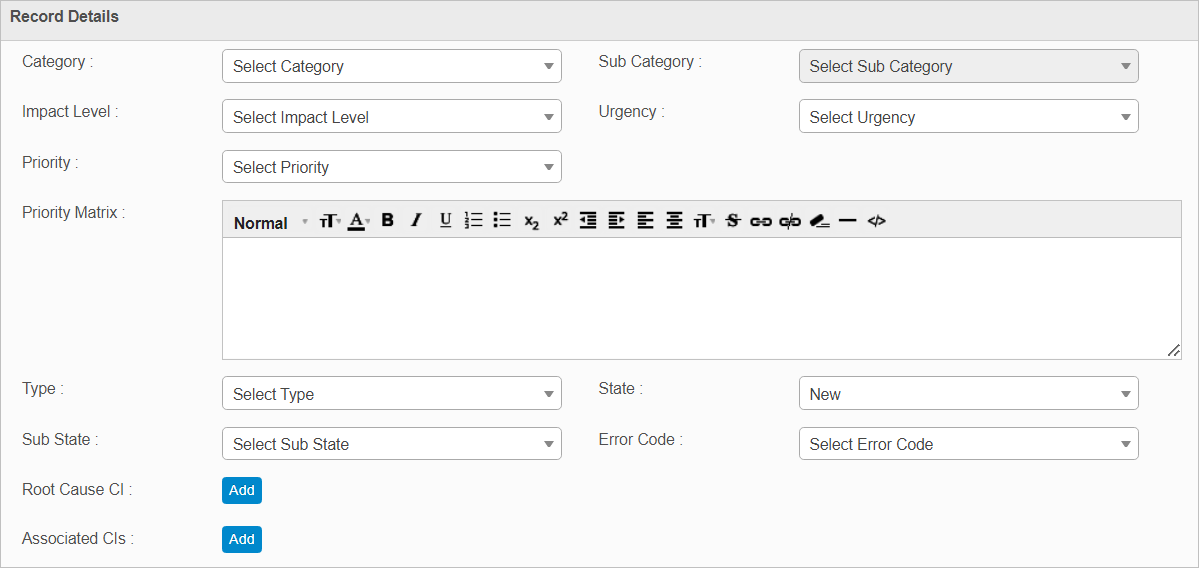Apply subscript formatting
The image size is (1199, 568).
531,222
